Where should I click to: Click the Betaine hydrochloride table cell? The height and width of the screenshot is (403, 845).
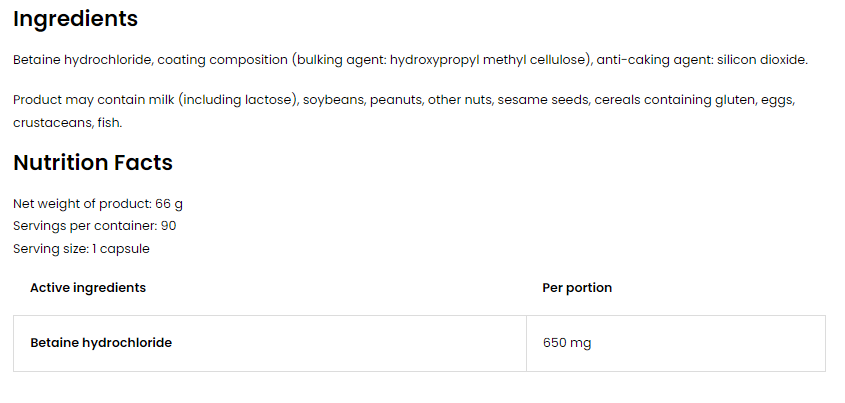pyautogui.click(x=269, y=343)
